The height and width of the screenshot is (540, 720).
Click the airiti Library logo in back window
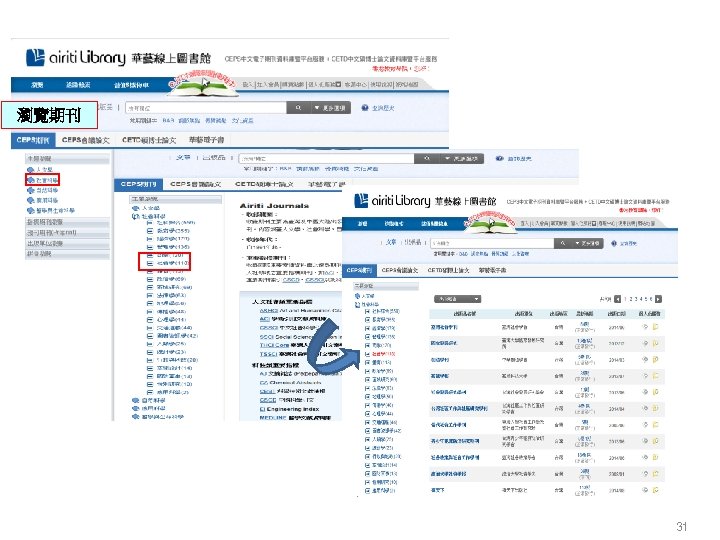pos(76,57)
